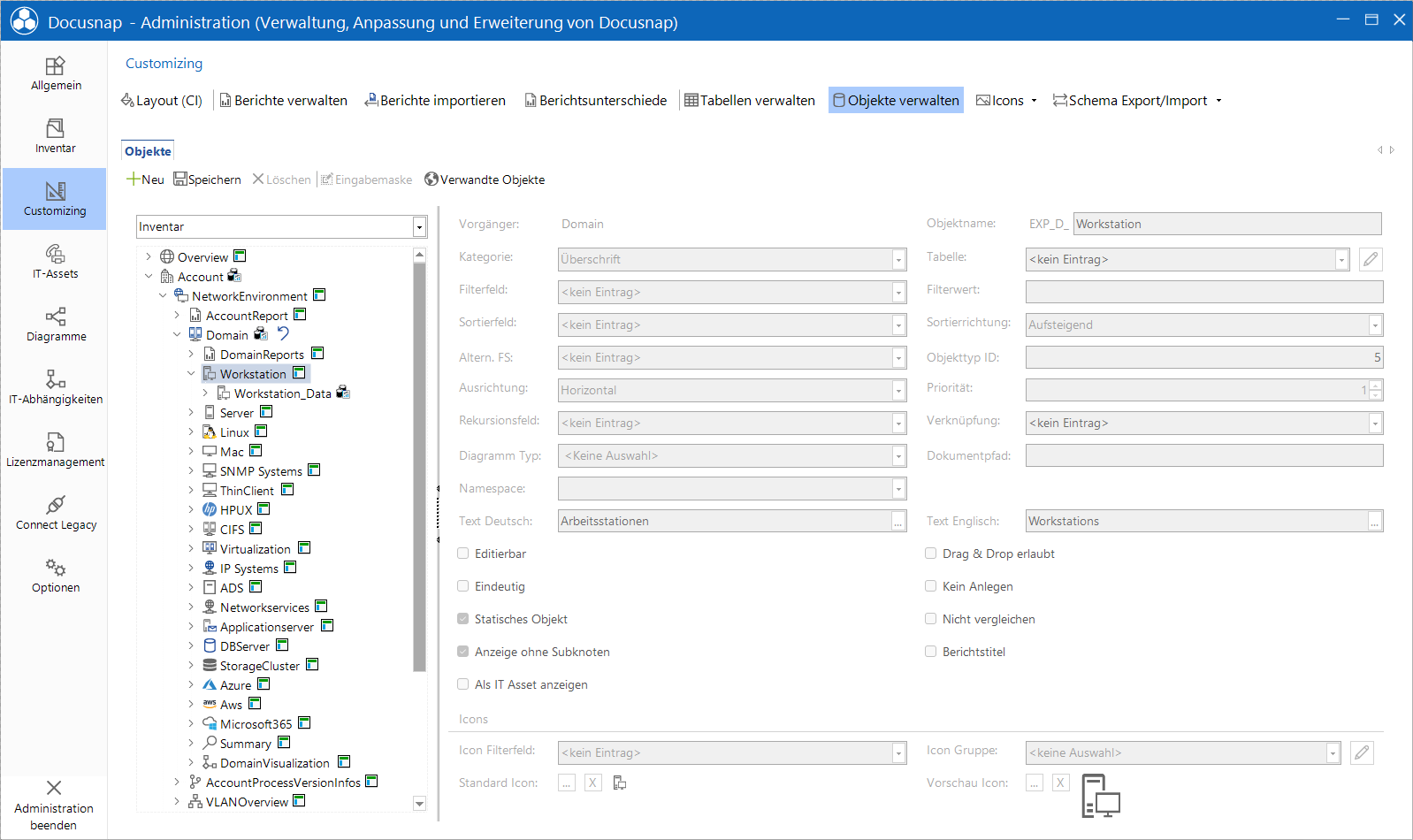Open Lizenzmanagement in the sidebar

[55, 450]
